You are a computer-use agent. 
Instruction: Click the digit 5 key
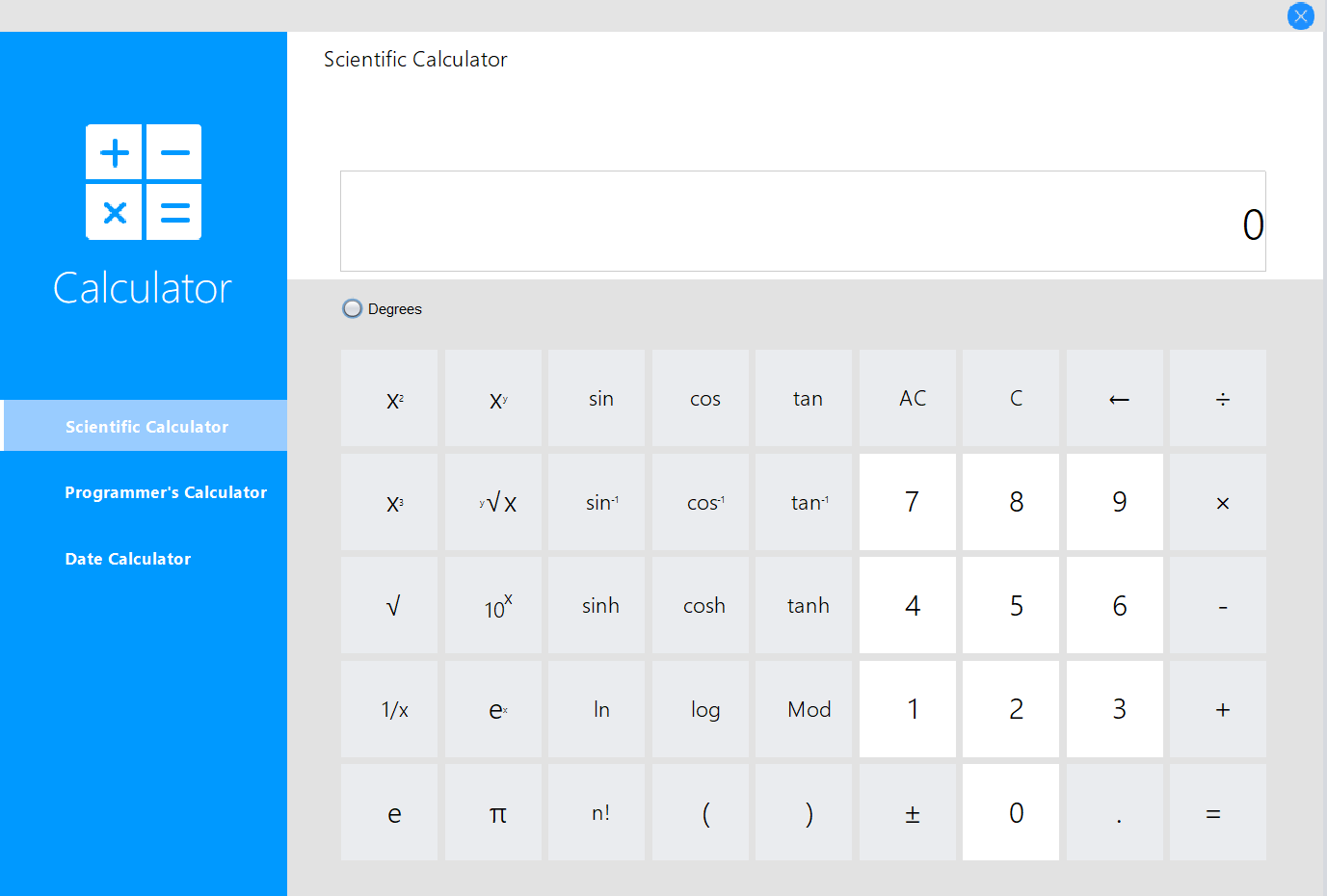(1011, 605)
